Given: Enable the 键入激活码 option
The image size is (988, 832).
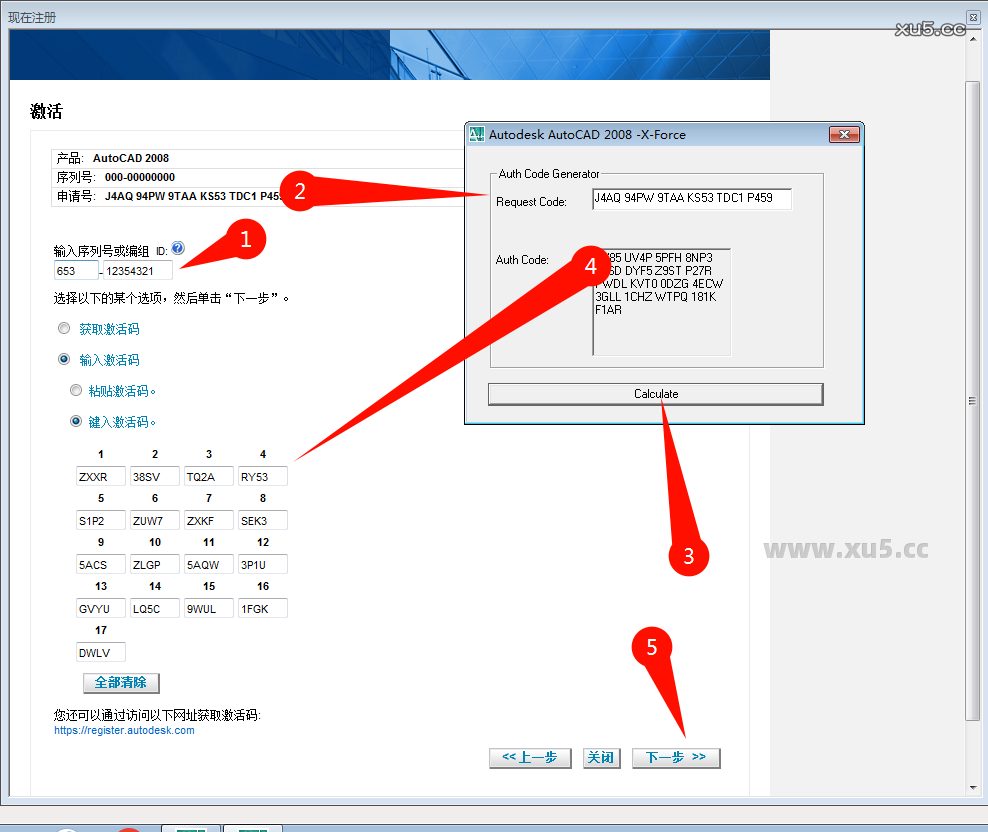Looking at the screenshot, I should [x=76, y=421].
